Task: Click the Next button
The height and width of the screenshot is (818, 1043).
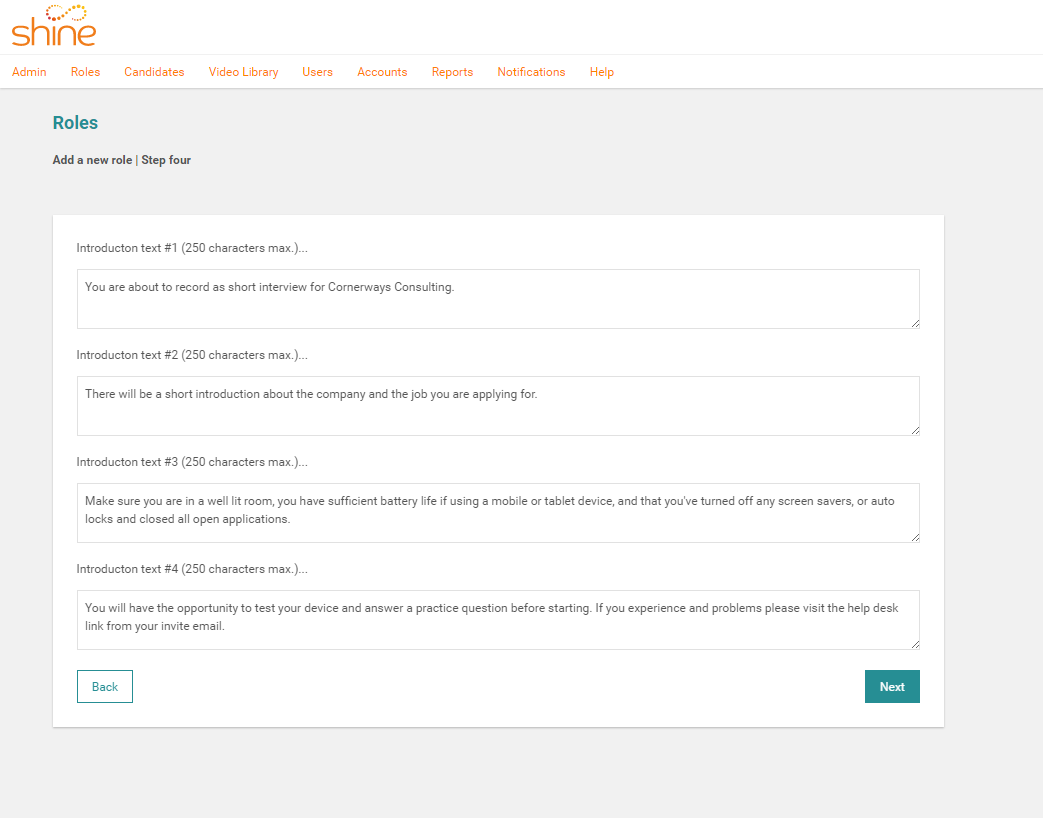Action: [891, 687]
